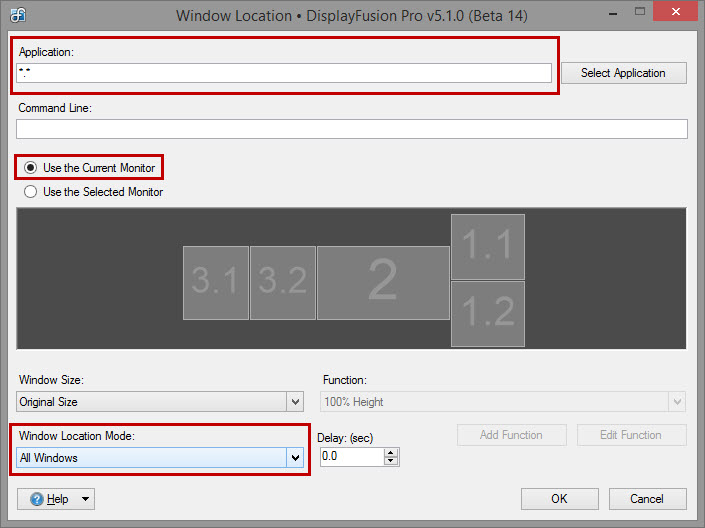Screen dimensions: 705x528
Task: Select monitor 3.1 in the layout
Action: coord(215,283)
